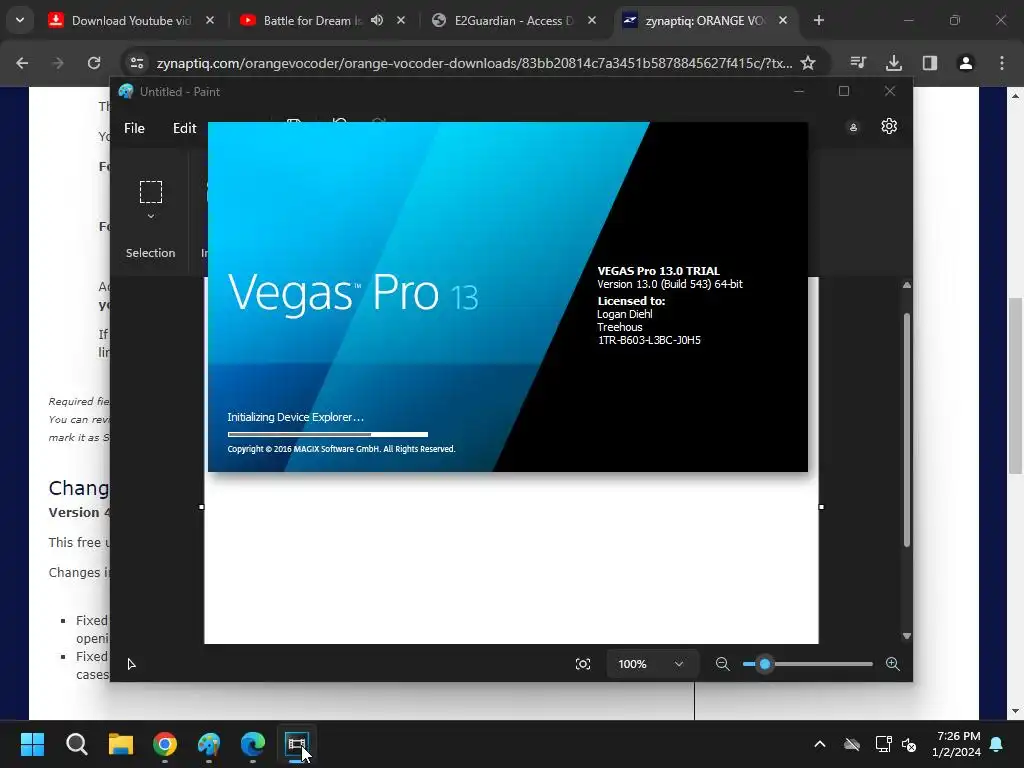
Task: Open notification bell in taskbar
Action: [997, 744]
